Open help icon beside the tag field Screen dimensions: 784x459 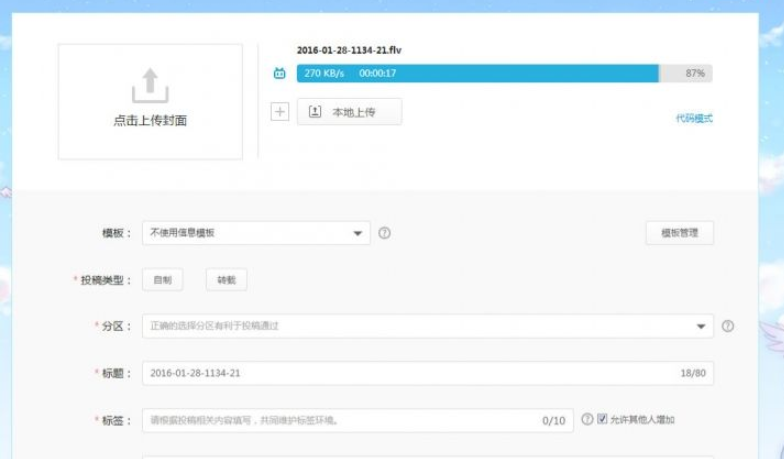pos(587,419)
